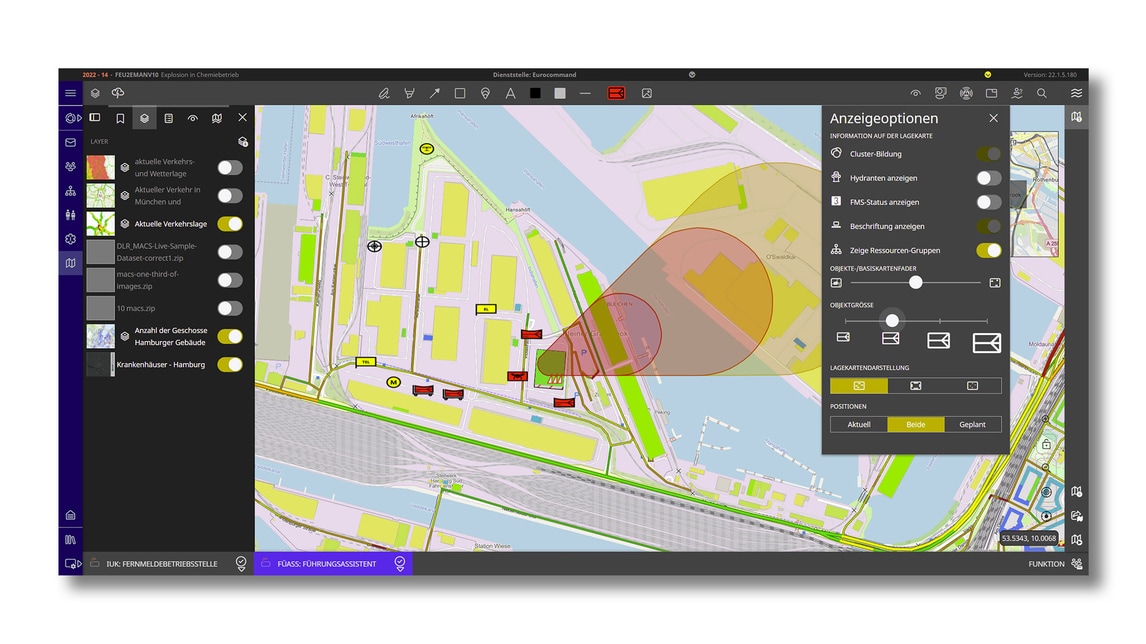Open the magnifier search icon top right

pyautogui.click(x=1042, y=92)
